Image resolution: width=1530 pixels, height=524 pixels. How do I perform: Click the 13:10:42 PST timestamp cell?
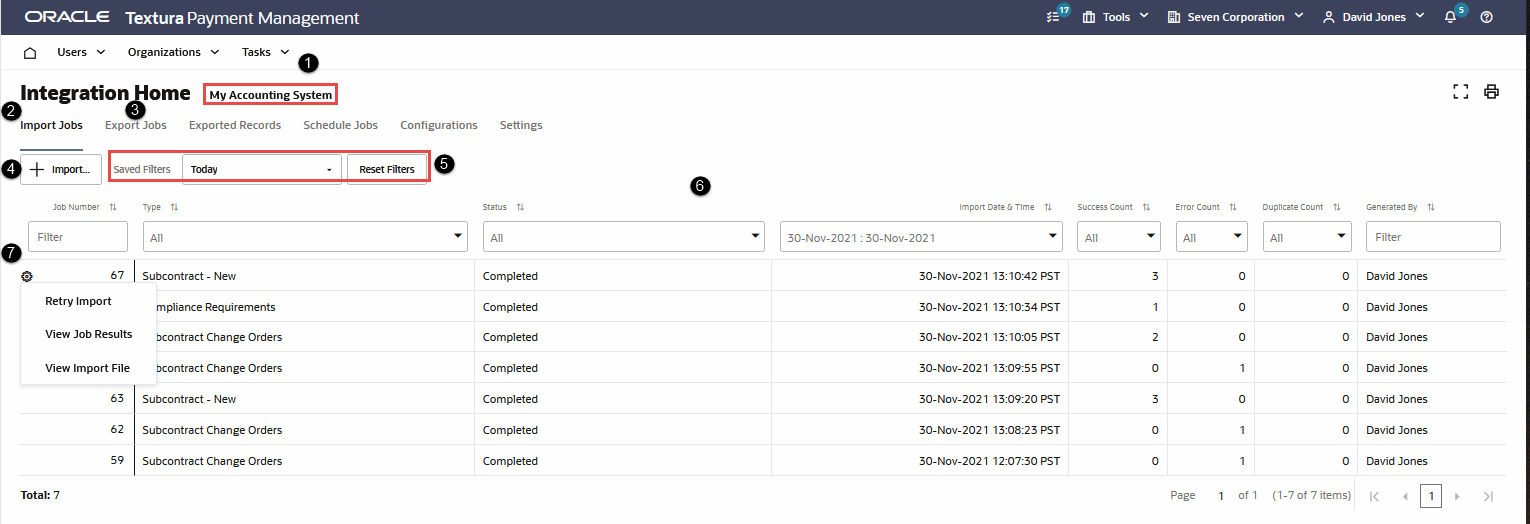[x=989, y=276]
